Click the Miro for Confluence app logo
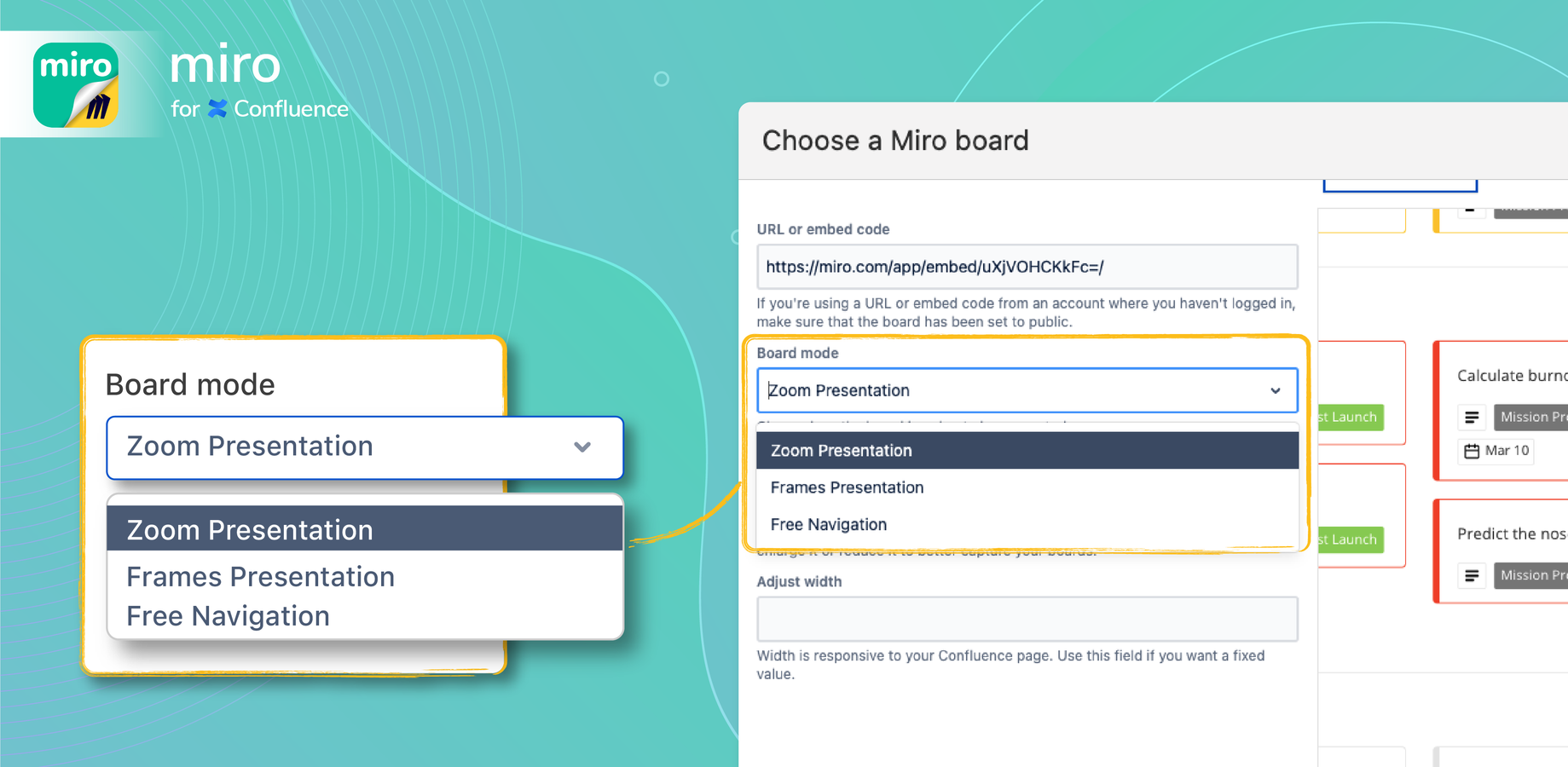The height and width of the screenshot is (767, 1568). (76, 84)
